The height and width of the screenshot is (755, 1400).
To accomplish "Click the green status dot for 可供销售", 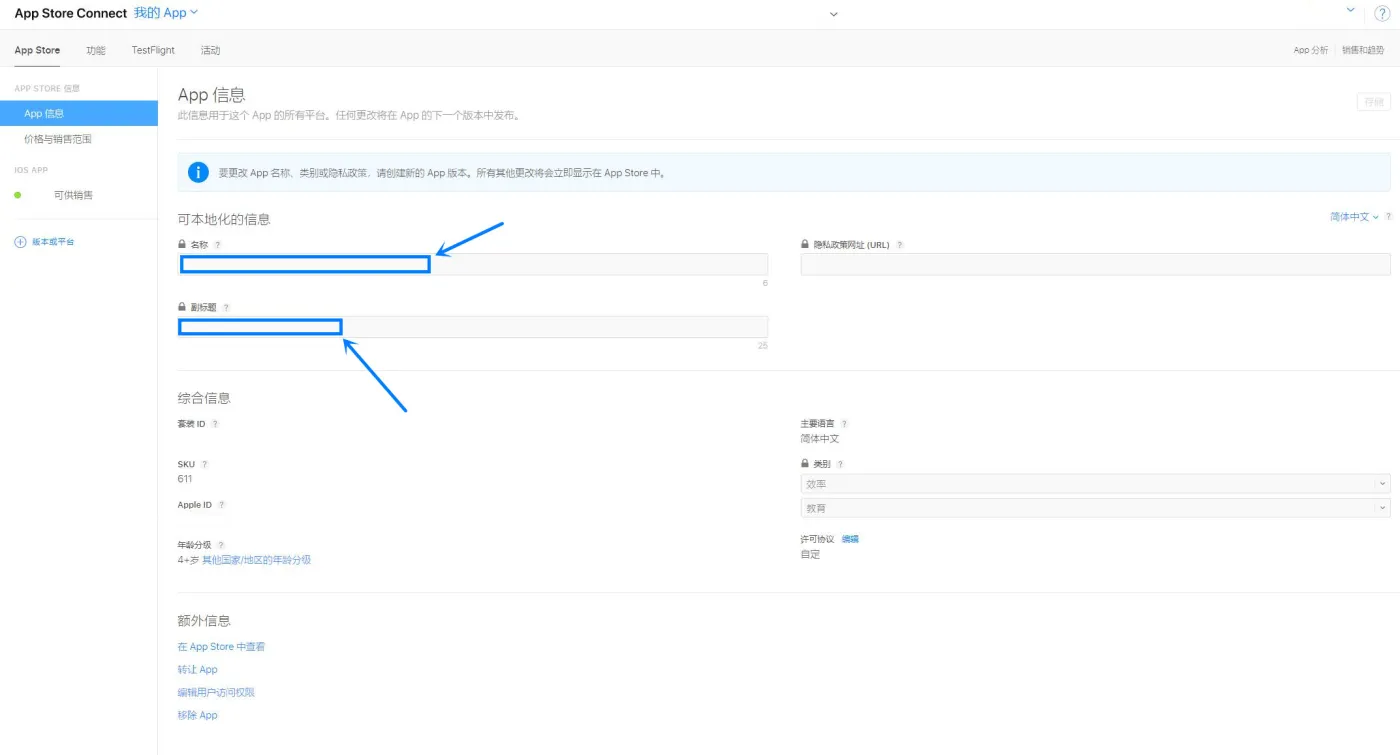I will [x=17, y=195].
